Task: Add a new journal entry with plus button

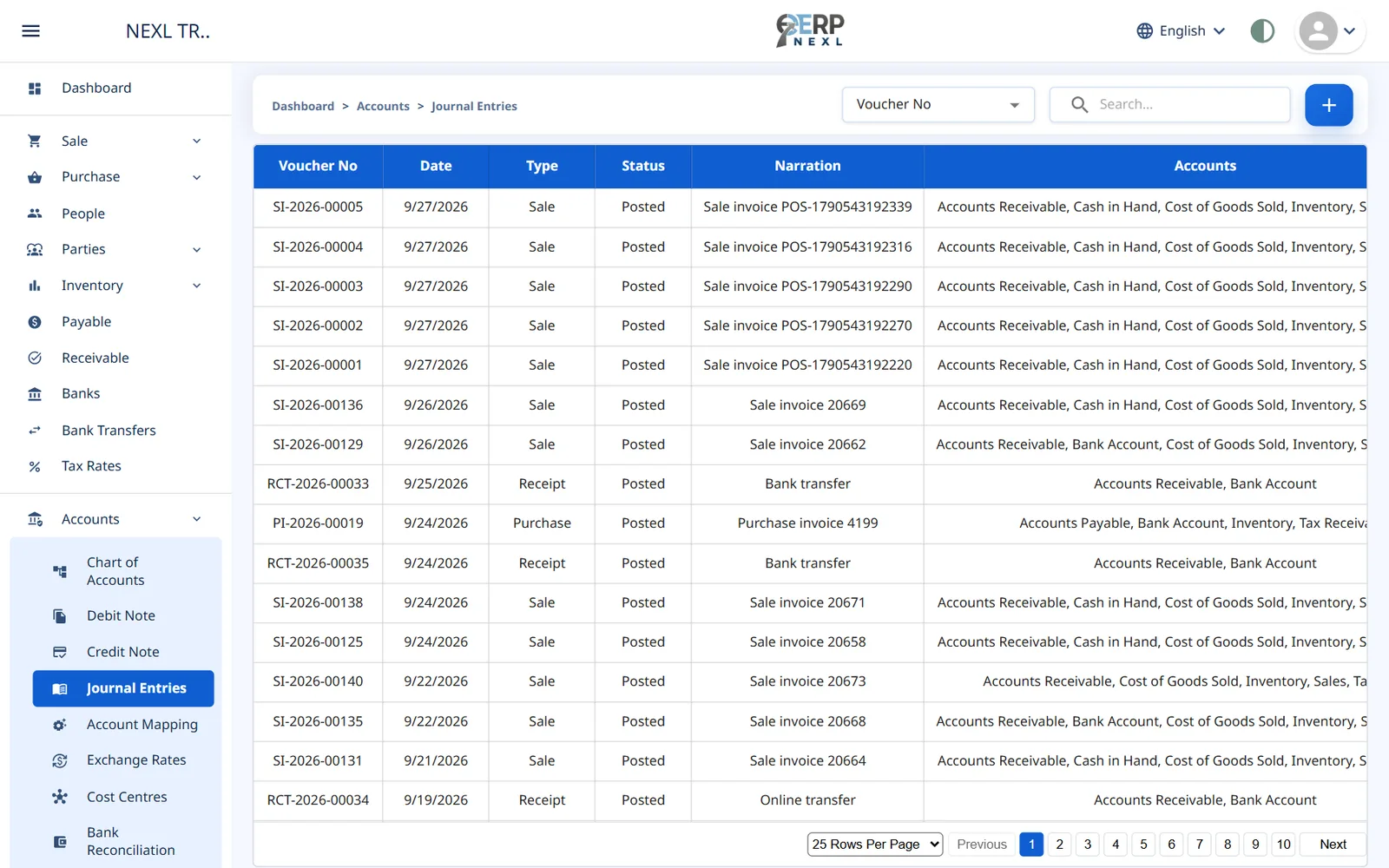Action: tap(1328, 105)
